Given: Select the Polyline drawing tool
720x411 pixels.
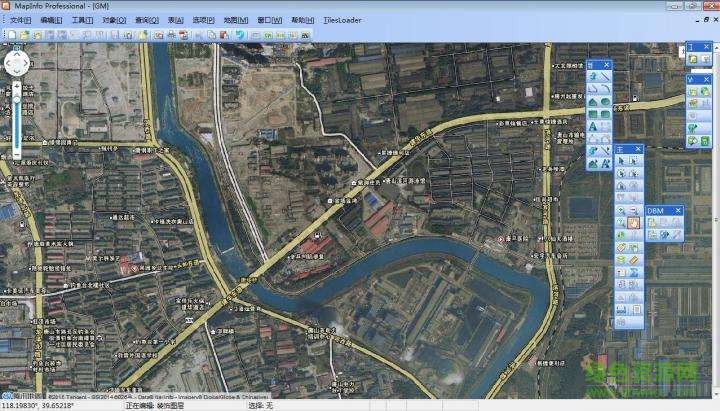Looking at the screenshot, I should (x=593, y=89).
